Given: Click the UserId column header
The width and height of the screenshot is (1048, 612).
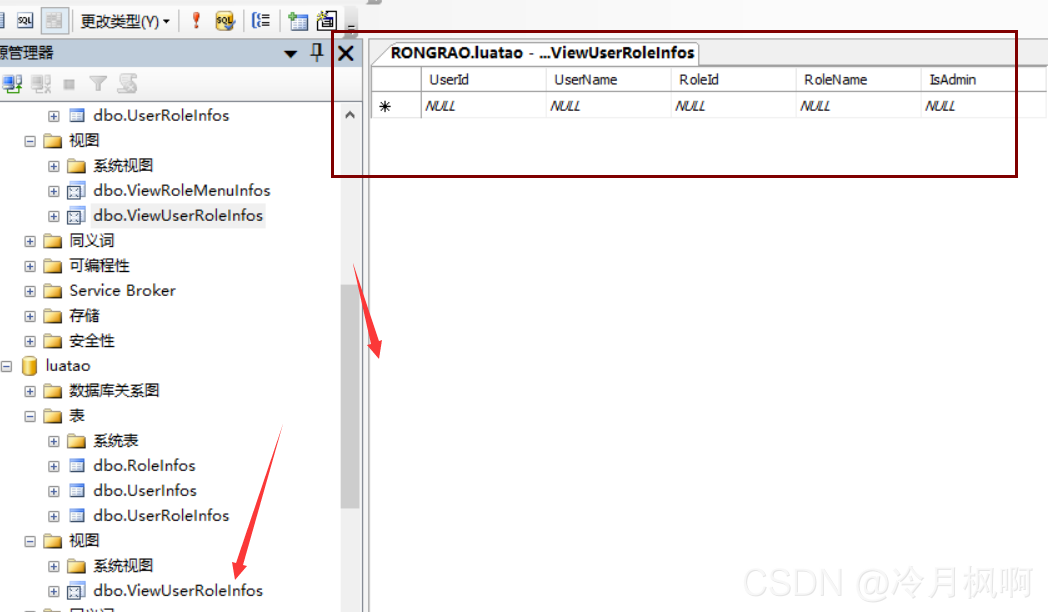Looking at the screenshot, I should pyautogui.click(x=483, y=80).
